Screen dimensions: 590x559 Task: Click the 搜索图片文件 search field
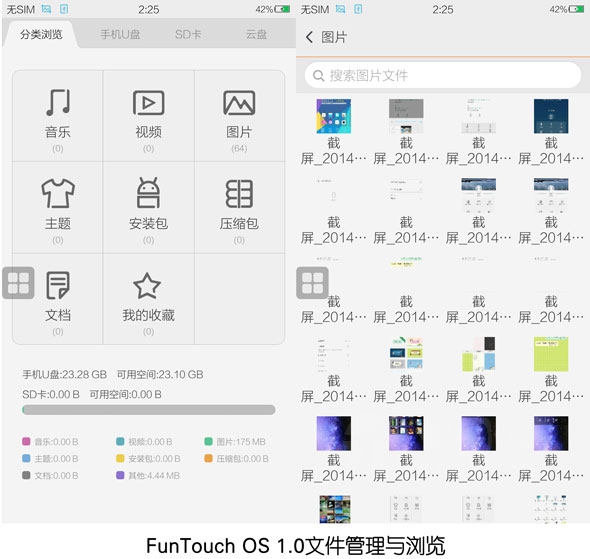tap(443, 75)
